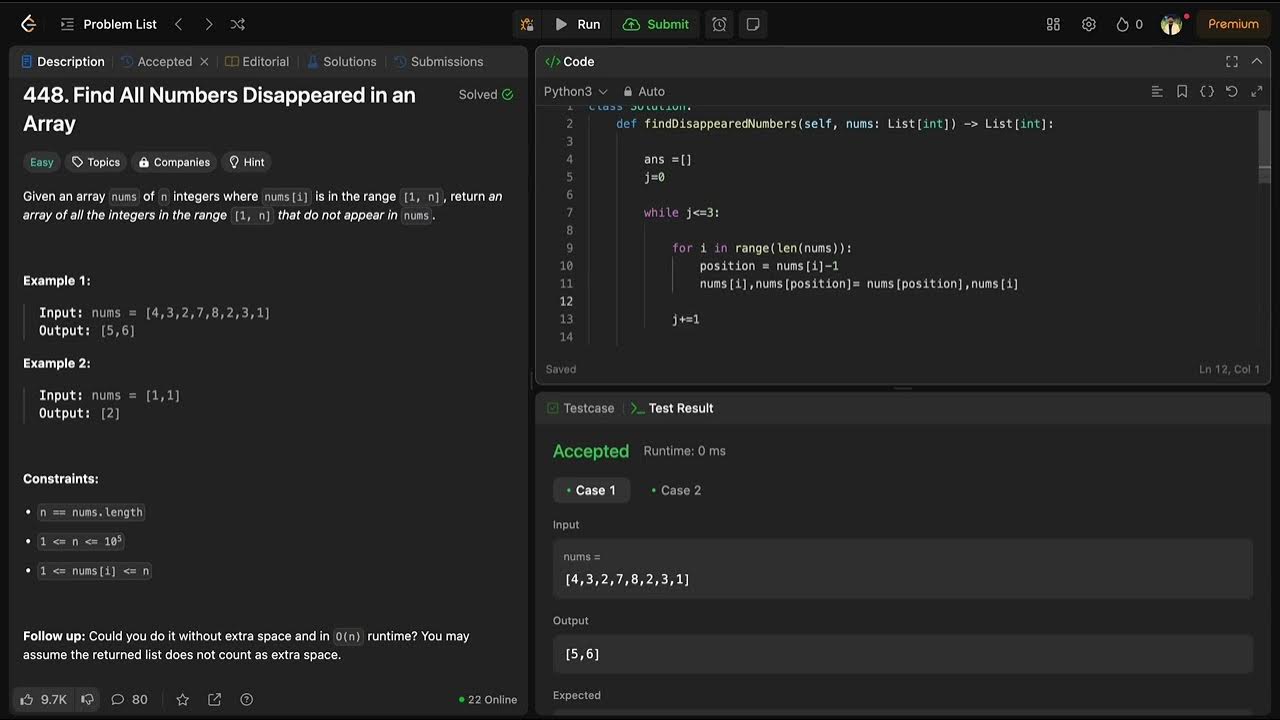
Task: Reset code to default with revert icon
Action: 1232,91
